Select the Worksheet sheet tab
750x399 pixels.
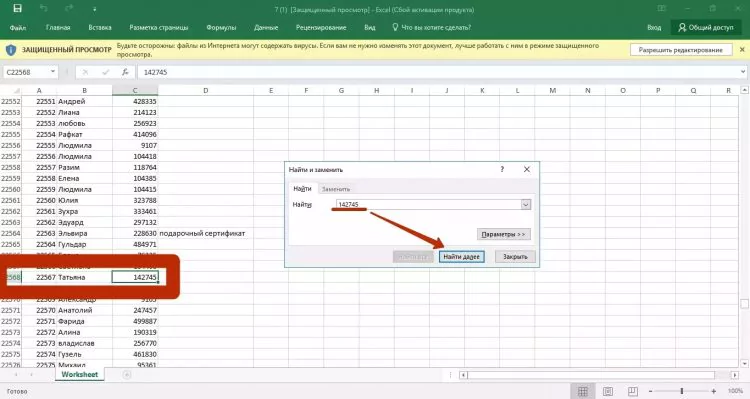79,375
